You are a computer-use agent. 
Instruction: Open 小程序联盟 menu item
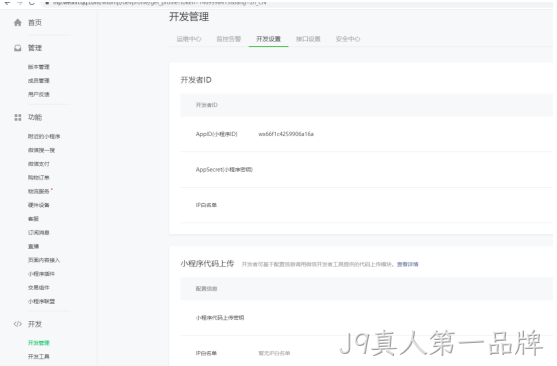point(41,302)
